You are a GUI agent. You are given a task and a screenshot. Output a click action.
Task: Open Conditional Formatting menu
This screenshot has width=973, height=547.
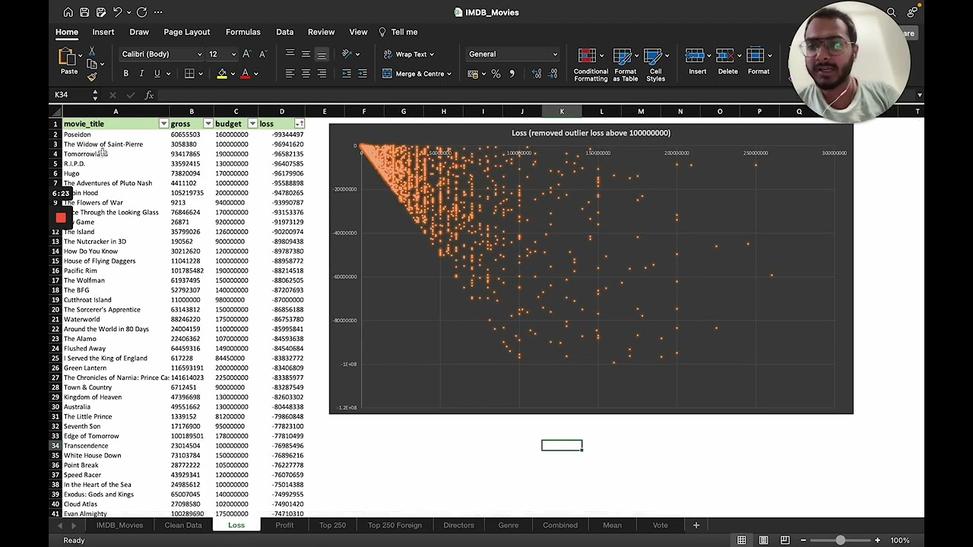590,65
